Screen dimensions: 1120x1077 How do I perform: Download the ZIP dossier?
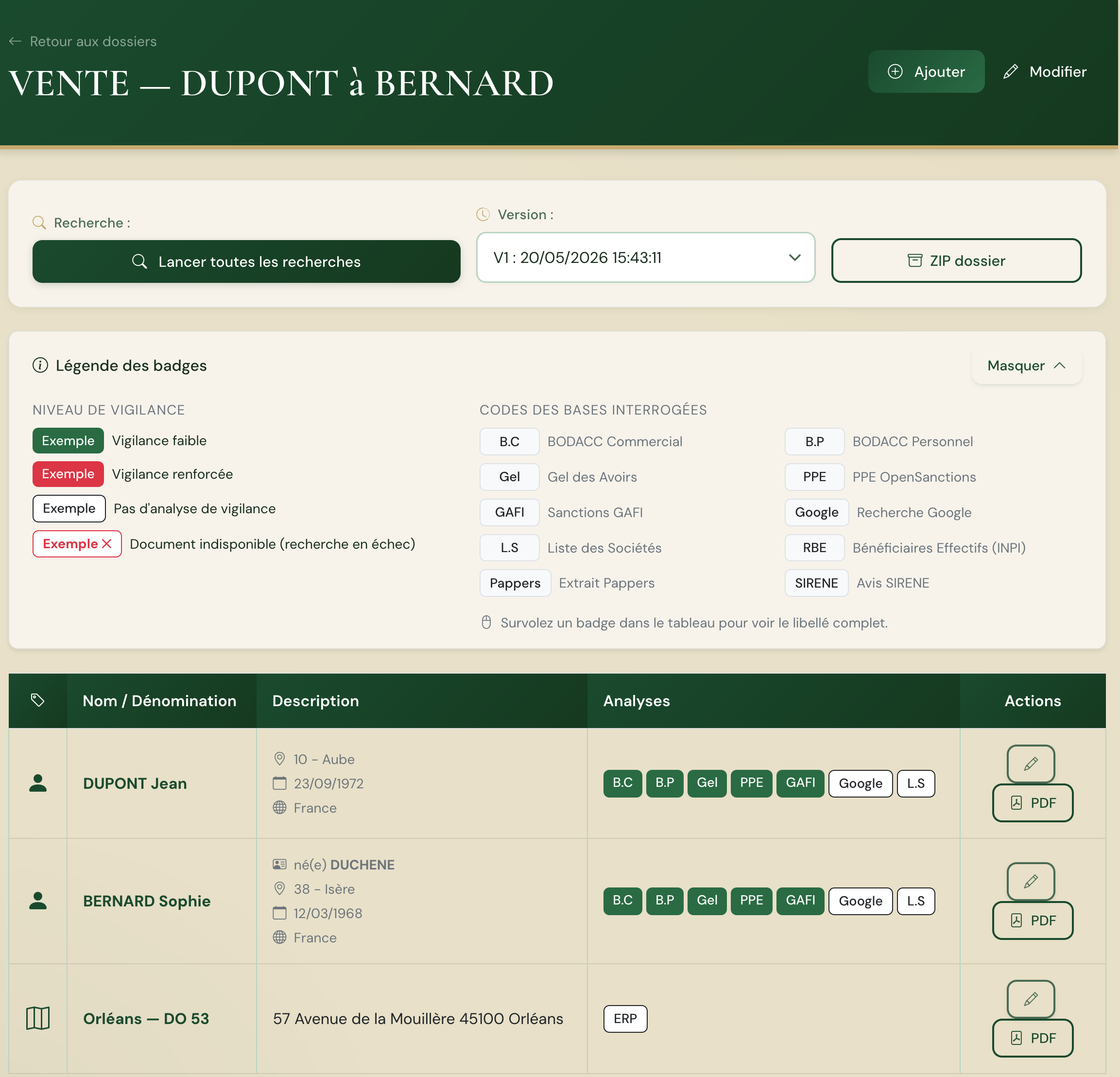956,261
